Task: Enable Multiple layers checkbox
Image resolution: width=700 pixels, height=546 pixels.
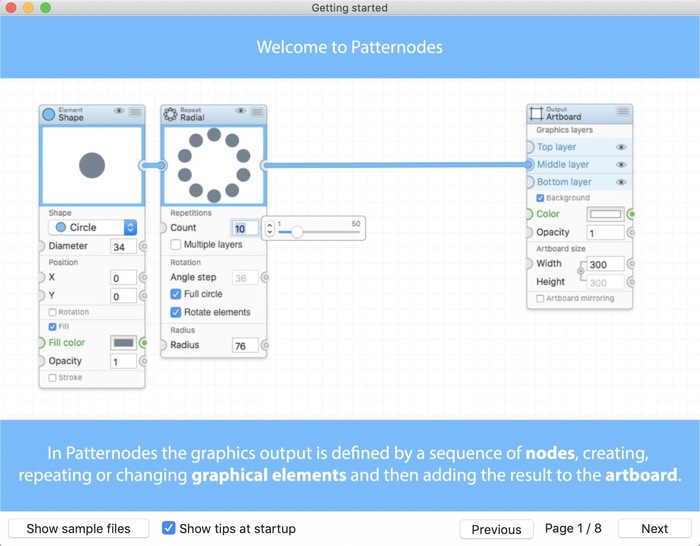Action: point(176,245)
